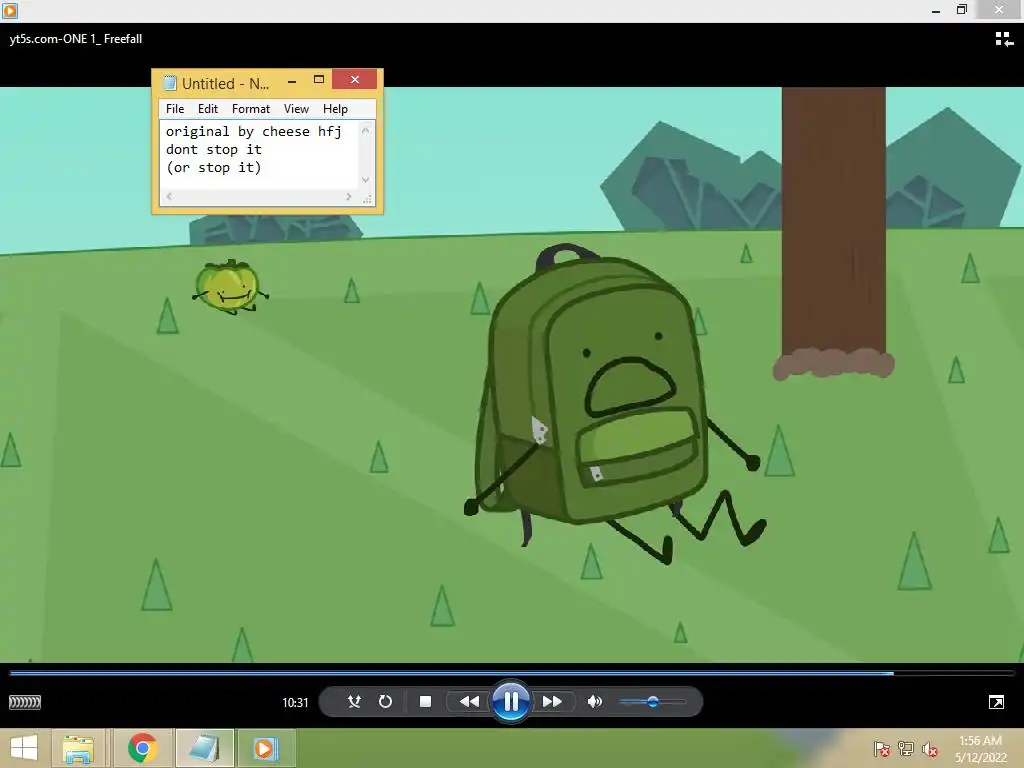Open File Explorer from the taskbar
This screenshot has height=768, width=1024.
coord(78,748)
